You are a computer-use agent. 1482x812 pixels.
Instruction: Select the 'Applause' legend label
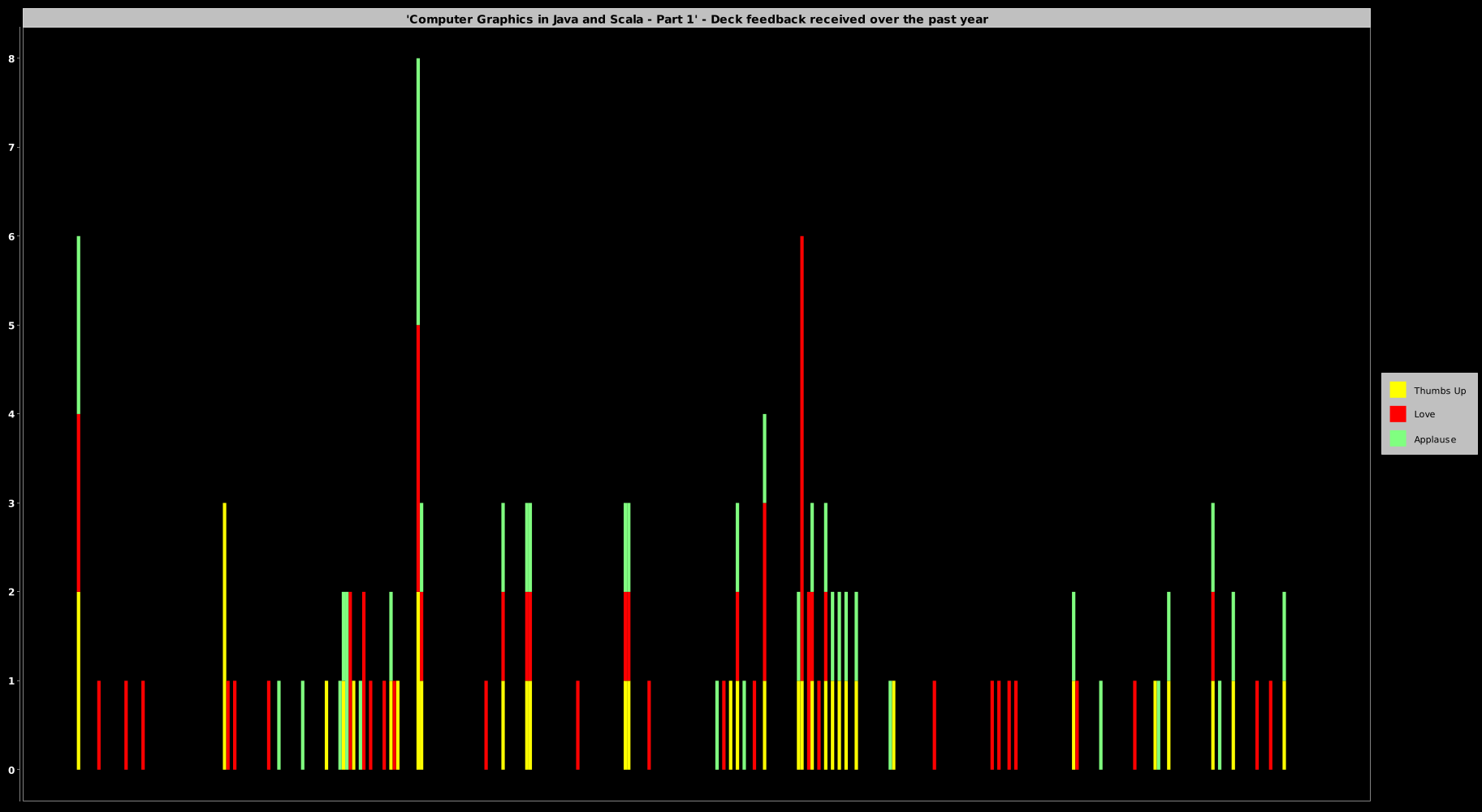1435,439
